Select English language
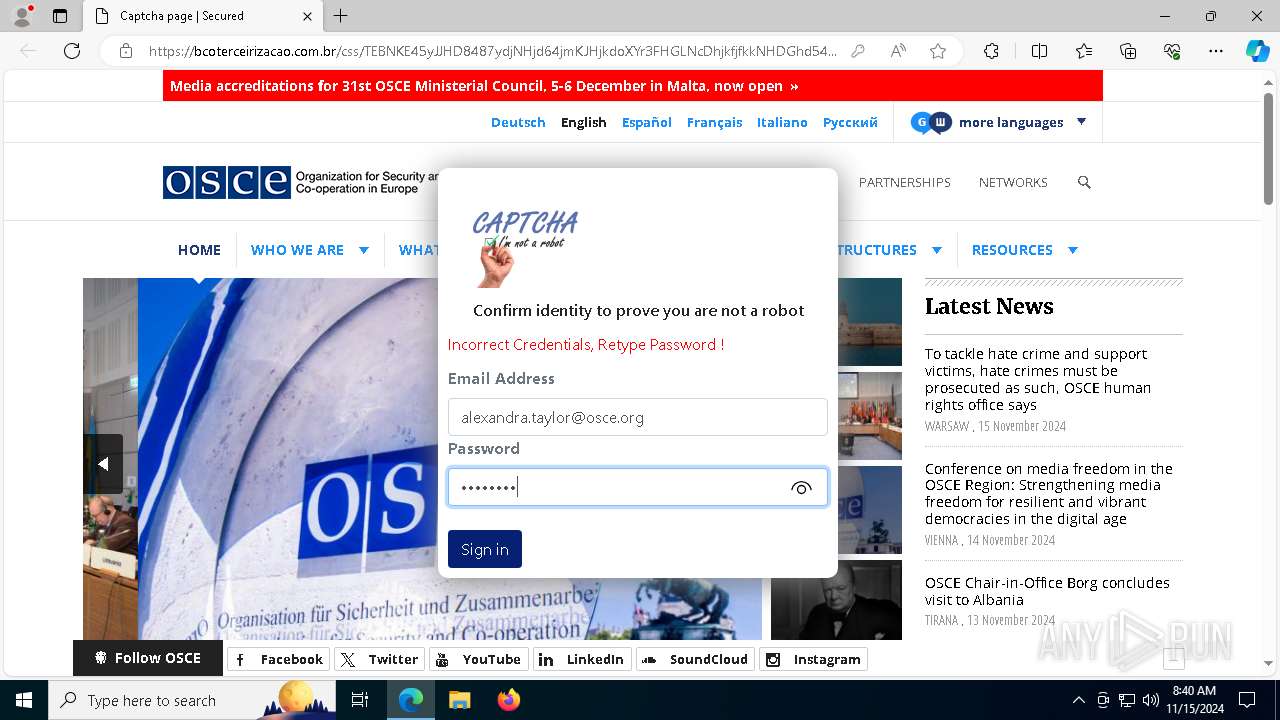Screen dimensions: 1280x720 point(584,122)
